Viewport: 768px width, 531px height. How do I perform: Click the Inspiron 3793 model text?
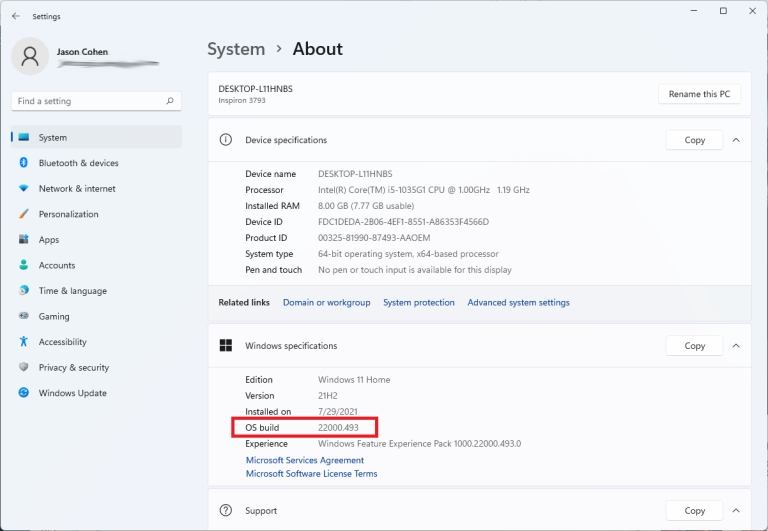pos(242,100)
